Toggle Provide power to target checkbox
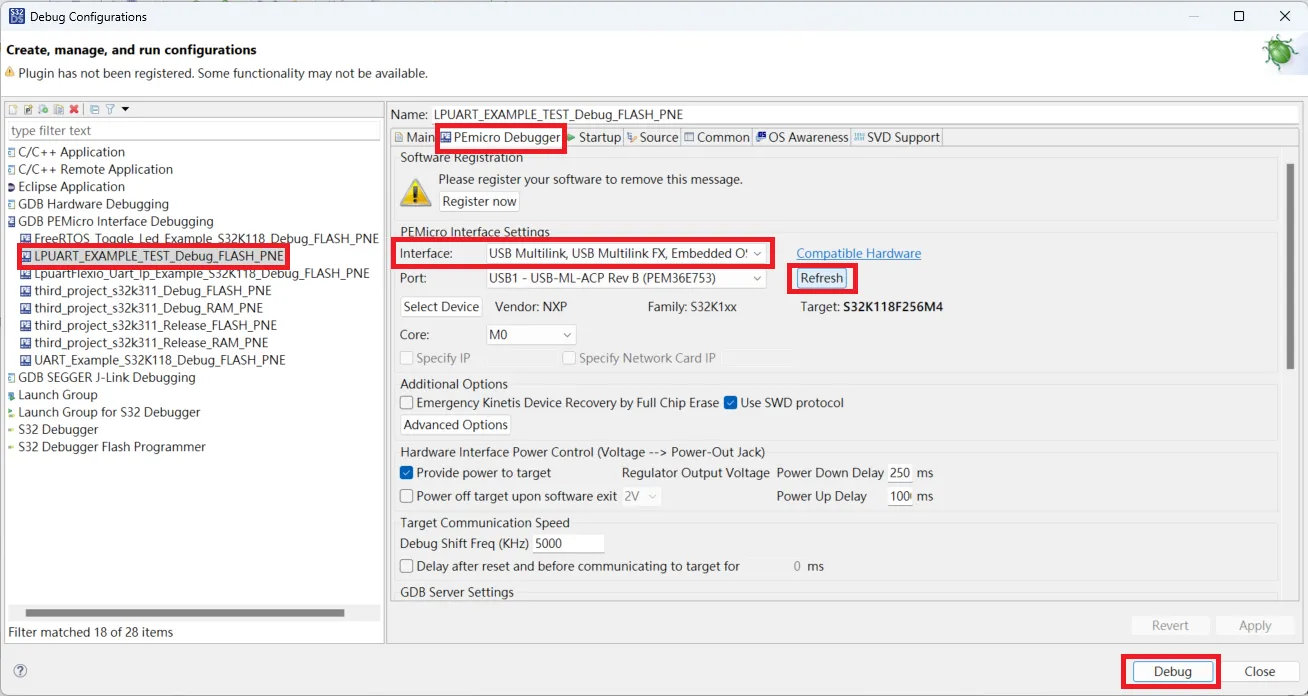 407,473
